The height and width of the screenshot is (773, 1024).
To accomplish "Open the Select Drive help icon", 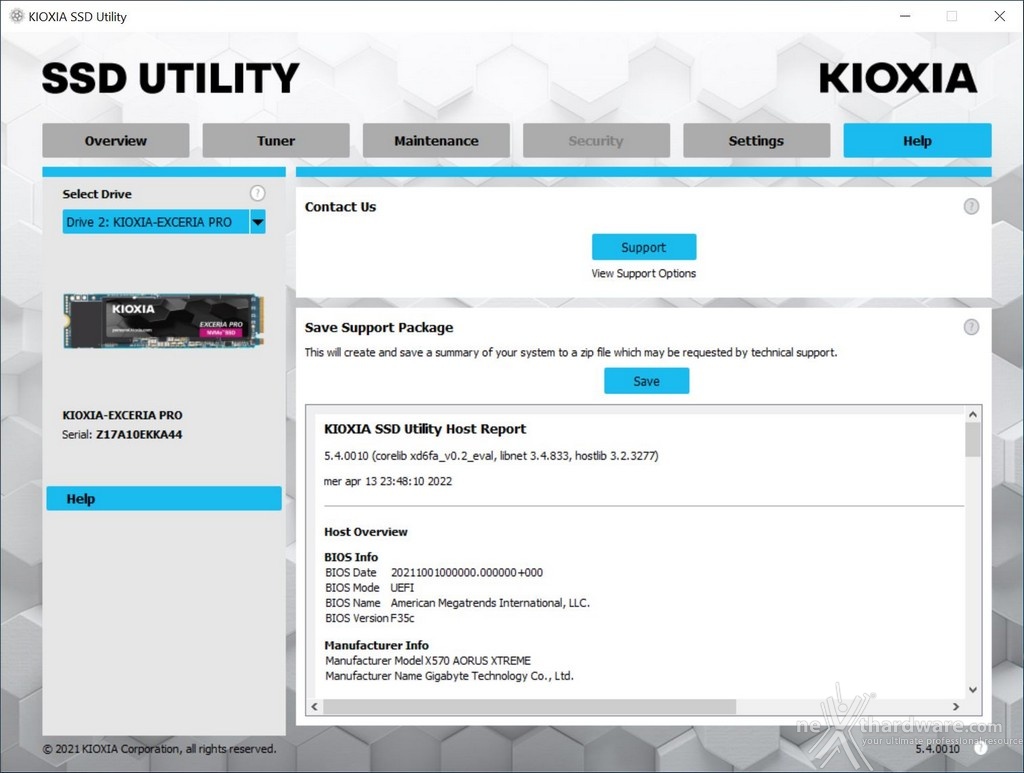I will pos(258,193).
